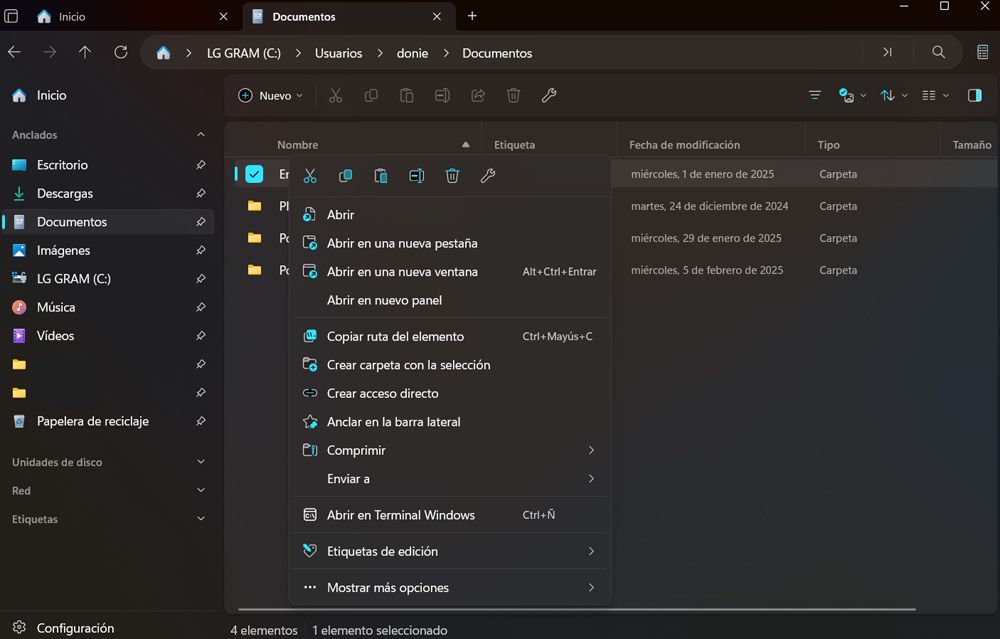Viewport: 1000px width, 639px height.
Task: Open the search magnifier icon
Action: pos(938,52)
